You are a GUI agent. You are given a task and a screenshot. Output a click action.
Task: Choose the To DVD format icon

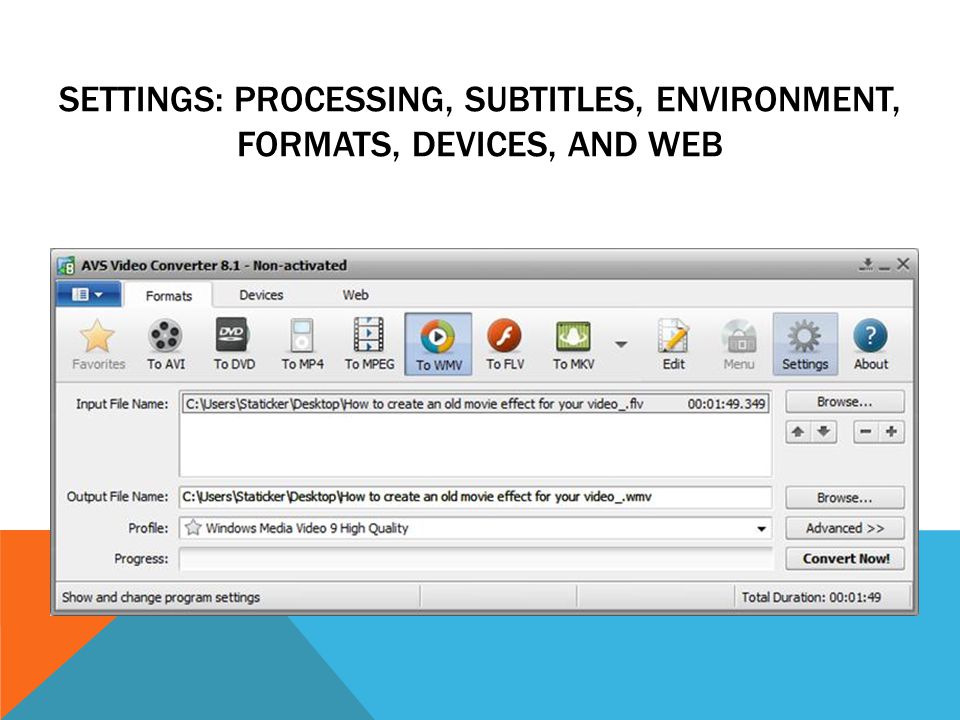pos(234,344)
